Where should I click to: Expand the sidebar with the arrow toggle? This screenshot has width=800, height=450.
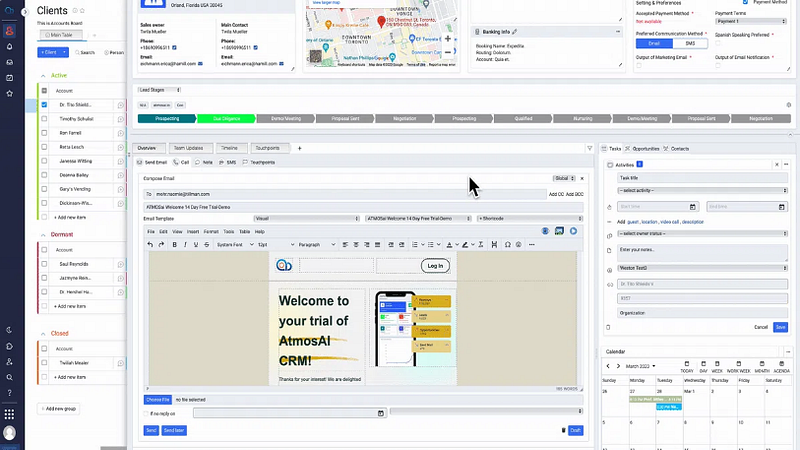pyautogui.click(x=24, y=11)
